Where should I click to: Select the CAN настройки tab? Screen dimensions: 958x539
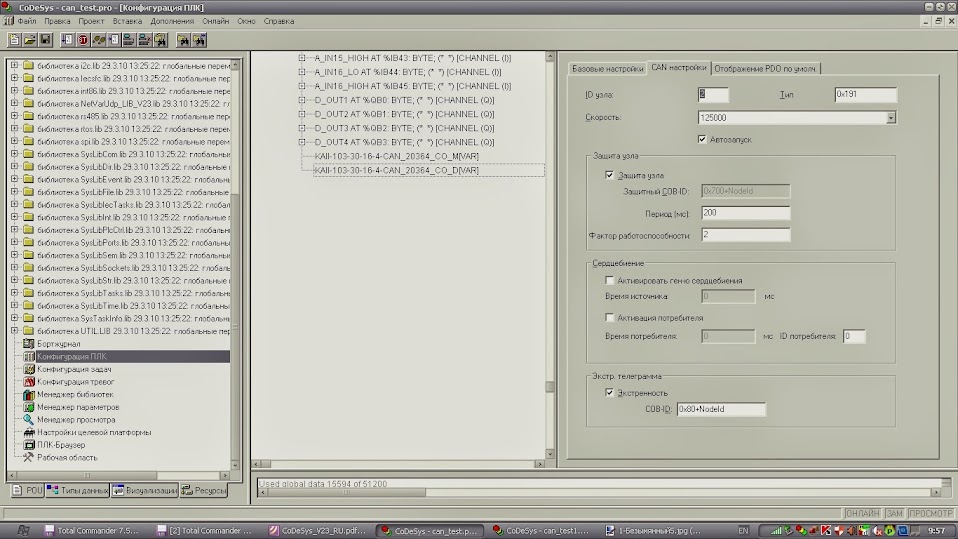[678, 67]
